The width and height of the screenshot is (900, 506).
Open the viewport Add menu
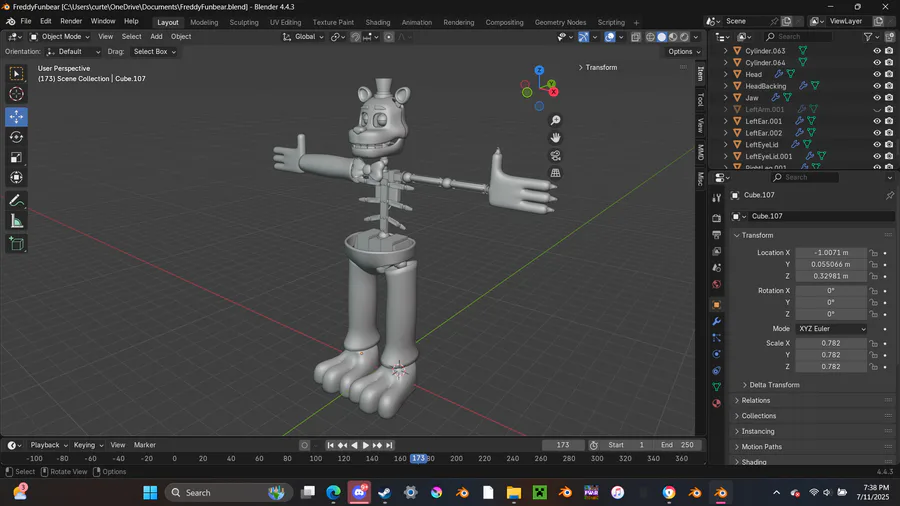tap(156, 37)
